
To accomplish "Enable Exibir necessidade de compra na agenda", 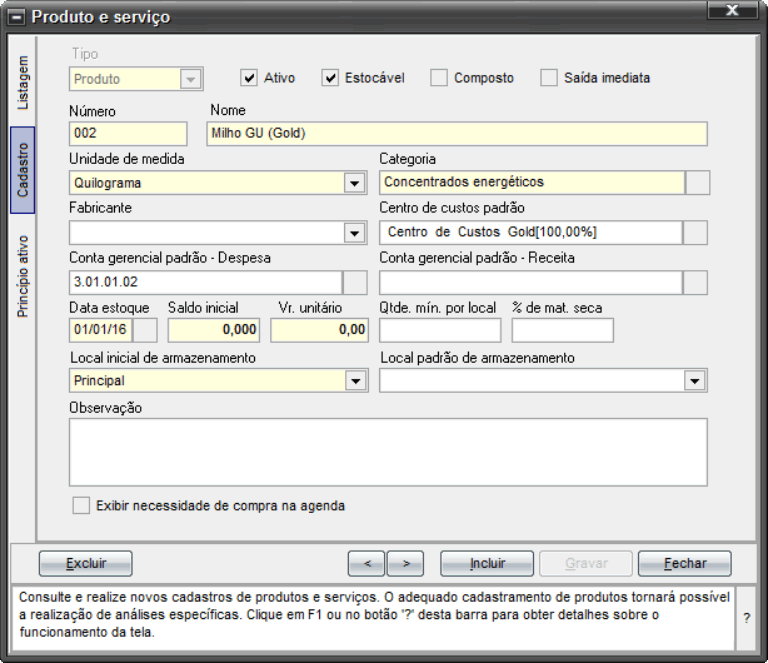I will click(x=81, y=505).
